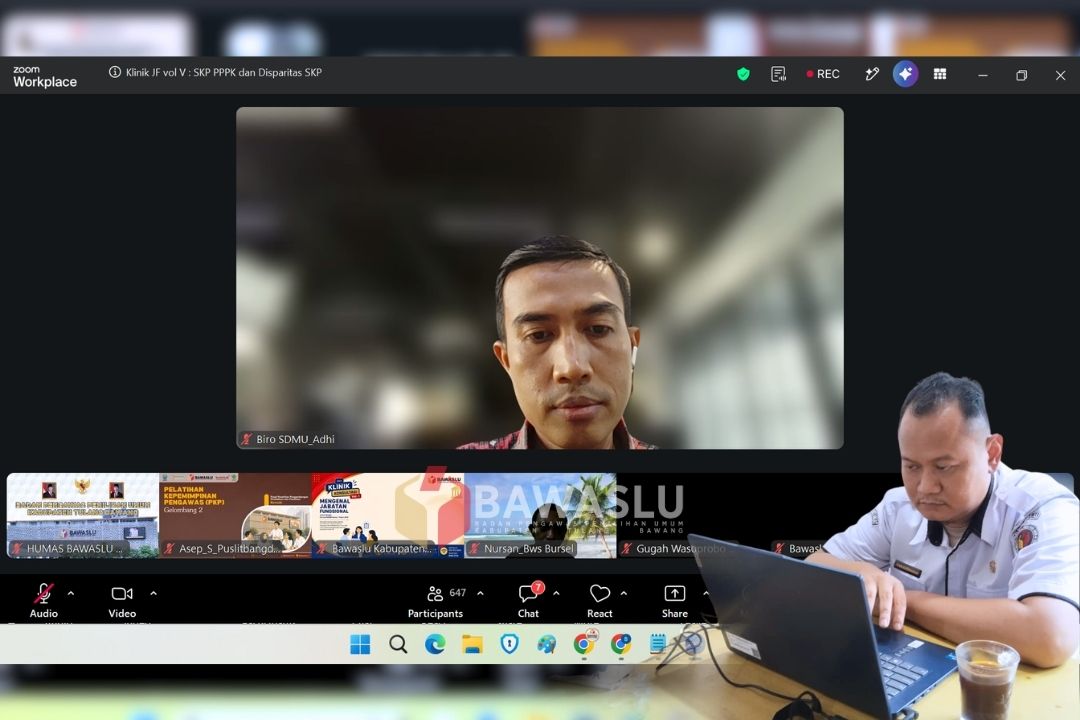Image resolution: width=1080 pixels, height=720 pixels.
Task: Change layout with the grid view icon
Action: (x=939, y=74)
